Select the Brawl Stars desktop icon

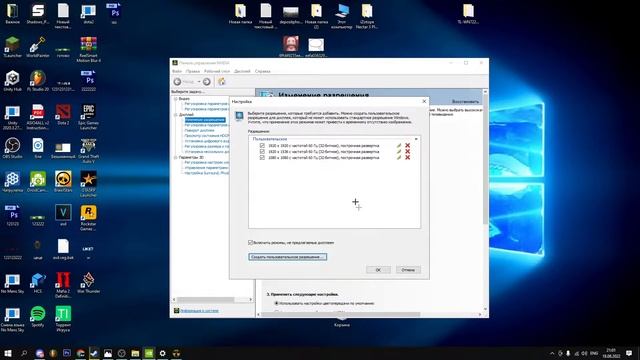[x=63, y=182]
